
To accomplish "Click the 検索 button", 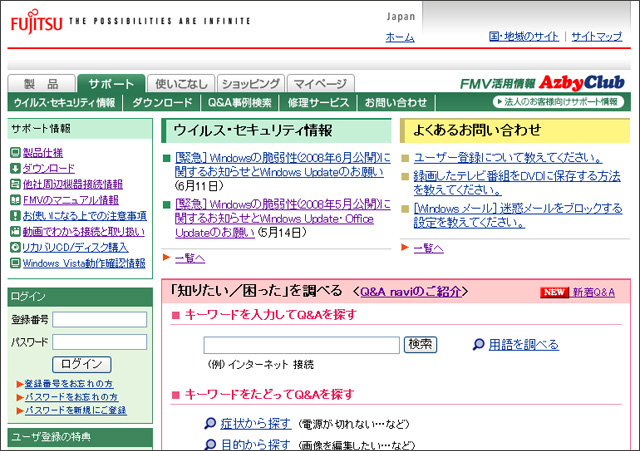I will [x=420, y=344].
